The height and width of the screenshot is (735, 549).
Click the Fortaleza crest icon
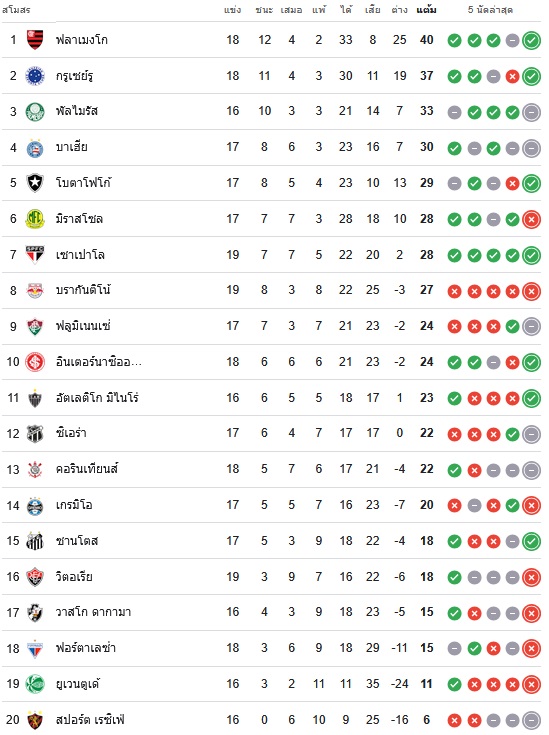click(x=35, y=649)
